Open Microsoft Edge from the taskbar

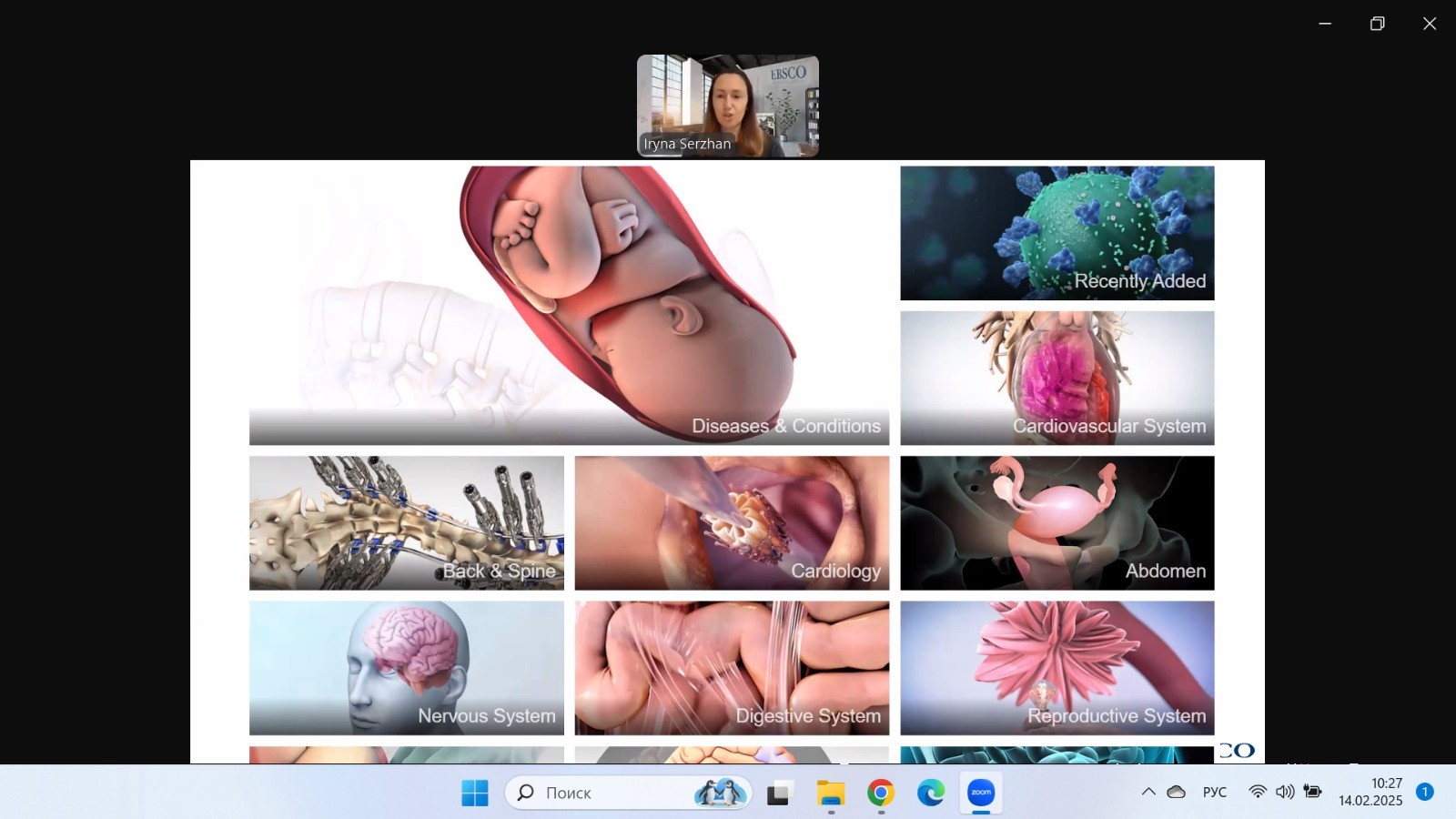click(930, 793)
